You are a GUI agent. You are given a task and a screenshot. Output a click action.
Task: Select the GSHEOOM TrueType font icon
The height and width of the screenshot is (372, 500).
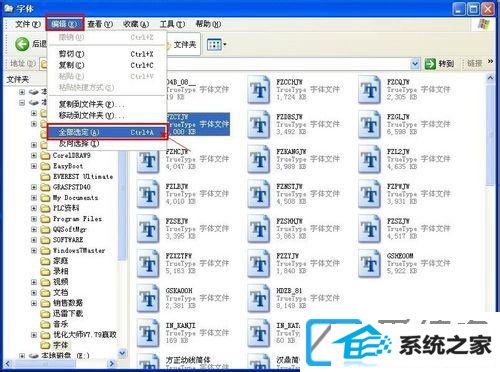(369, 263)
